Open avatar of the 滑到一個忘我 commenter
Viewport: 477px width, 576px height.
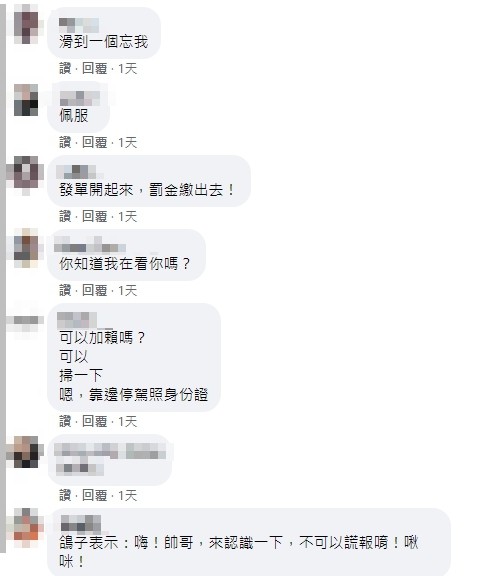[x=26, y=24]
